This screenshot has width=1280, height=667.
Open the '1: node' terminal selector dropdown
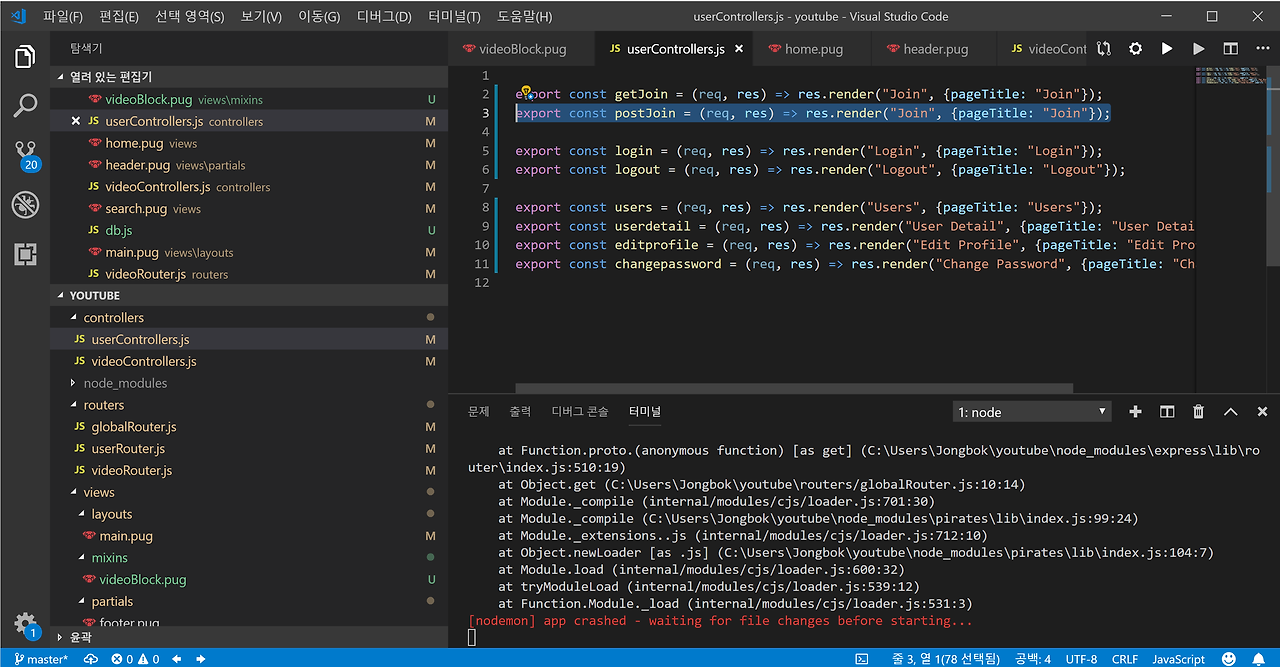pyautogui.click(x=1031, y=412)
